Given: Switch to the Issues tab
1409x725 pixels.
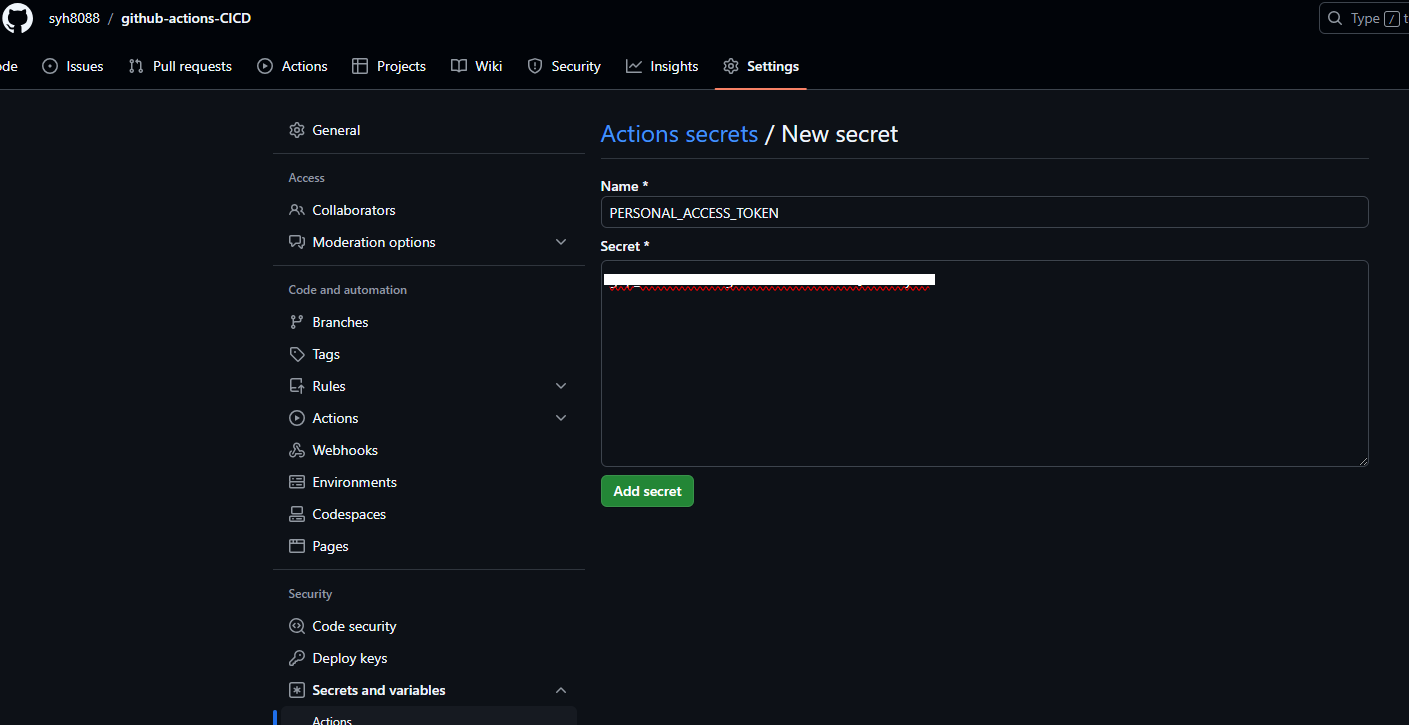Looking at the screenshot, I should 72,66.
